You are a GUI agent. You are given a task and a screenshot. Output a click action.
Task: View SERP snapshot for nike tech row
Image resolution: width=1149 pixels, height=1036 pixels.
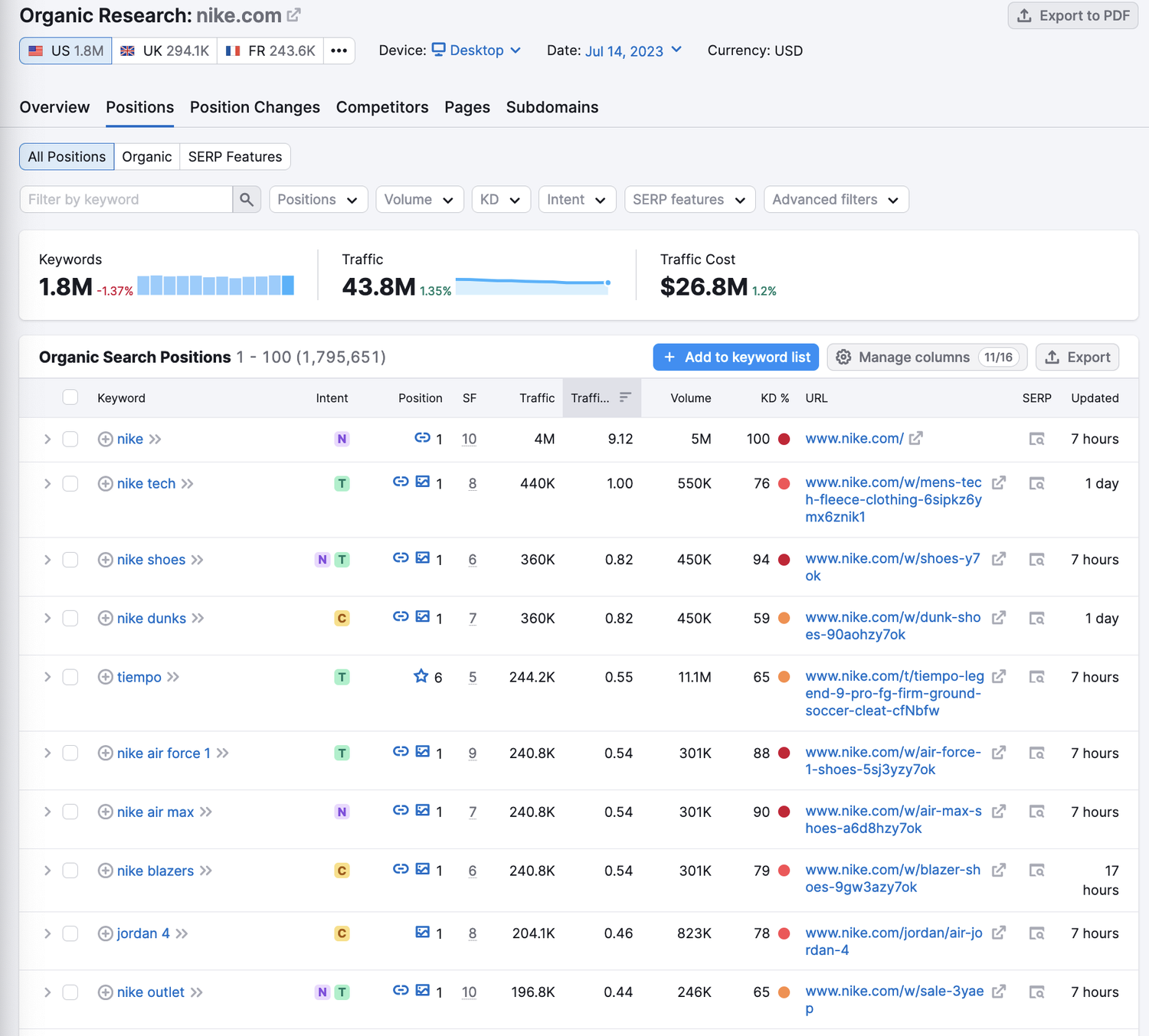coord(1036,484)
